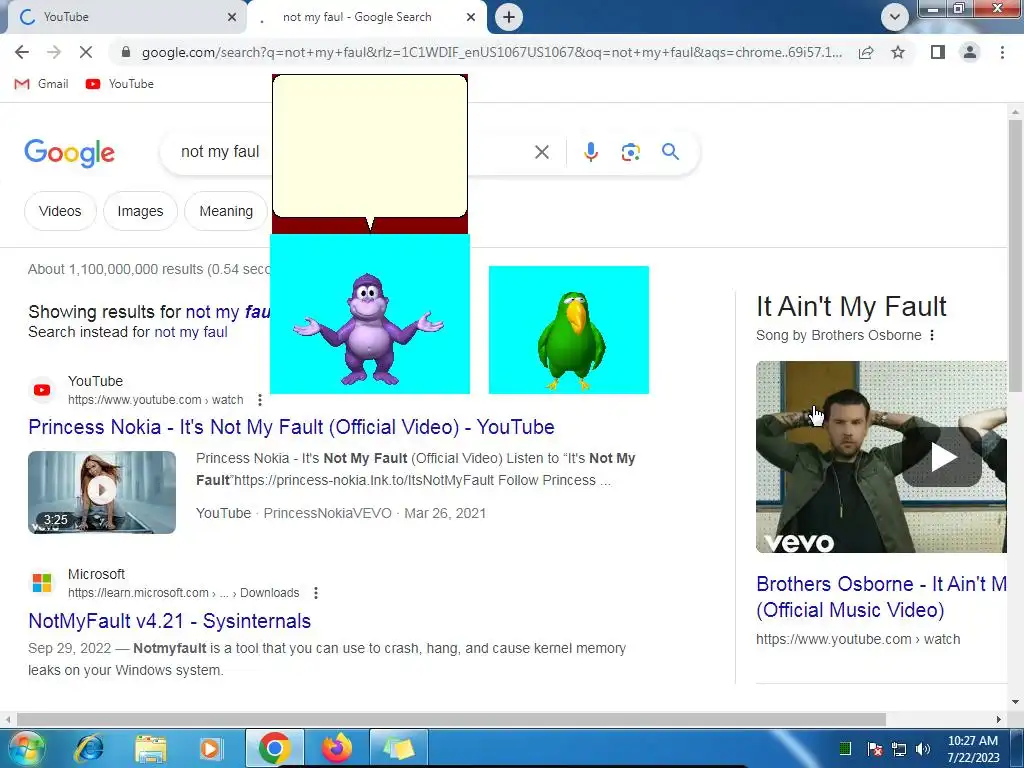Filter results by Images chip

point(140,211)
